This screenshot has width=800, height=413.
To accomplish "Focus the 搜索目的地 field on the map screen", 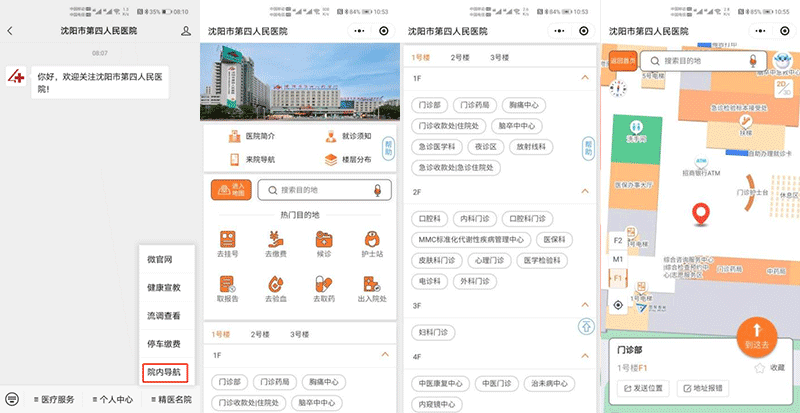I will pyautogui.click(x=704, y=61).
